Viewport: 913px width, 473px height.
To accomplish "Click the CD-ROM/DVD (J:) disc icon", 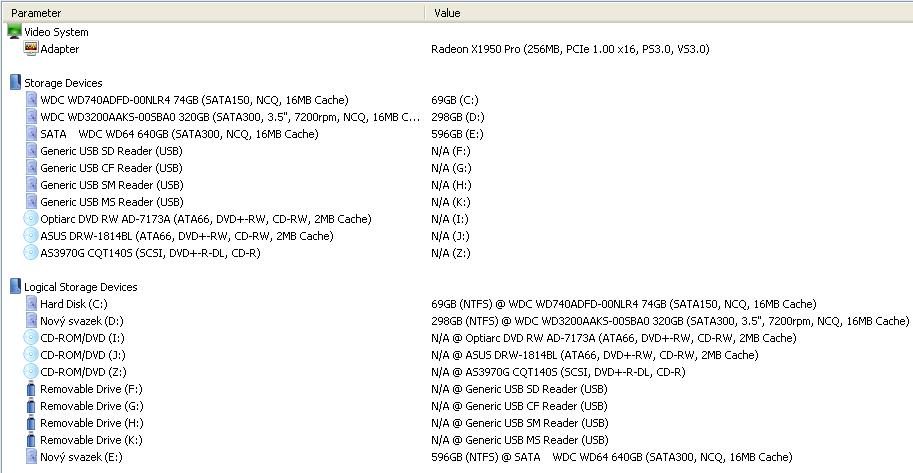I will point(31,354).
